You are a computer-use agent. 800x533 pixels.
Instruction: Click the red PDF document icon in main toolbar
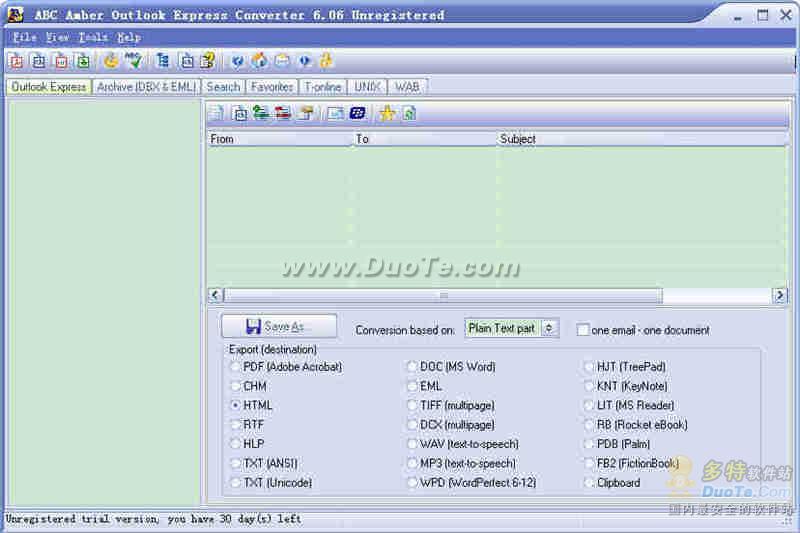(x=16, y=61)
